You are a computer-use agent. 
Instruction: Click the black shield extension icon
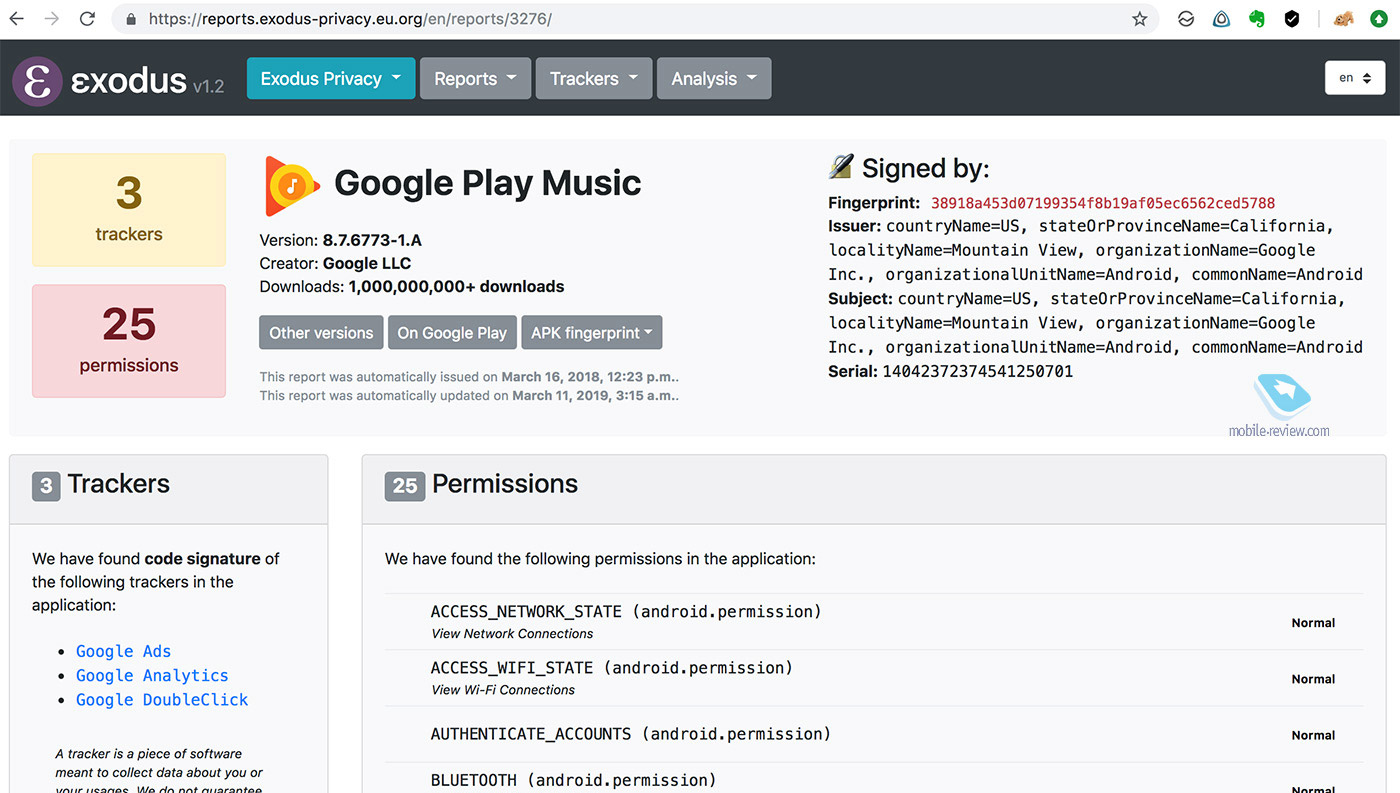(x=1292, y=19)
